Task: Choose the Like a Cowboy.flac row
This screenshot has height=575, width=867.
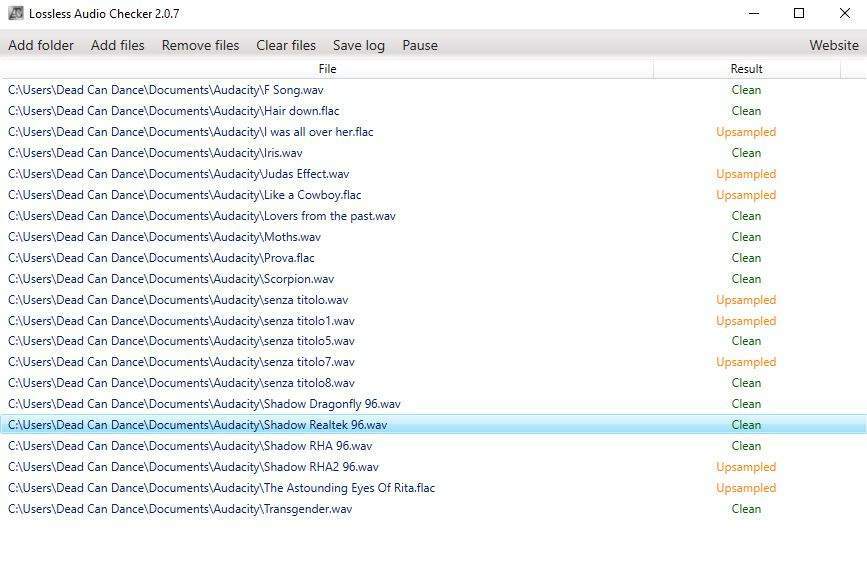Action: coord(434,195)
